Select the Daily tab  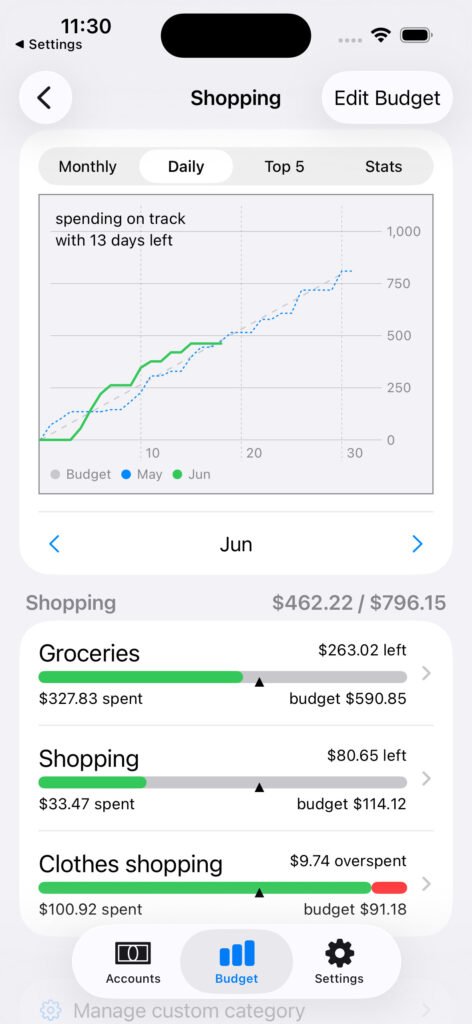coord(186,167)
